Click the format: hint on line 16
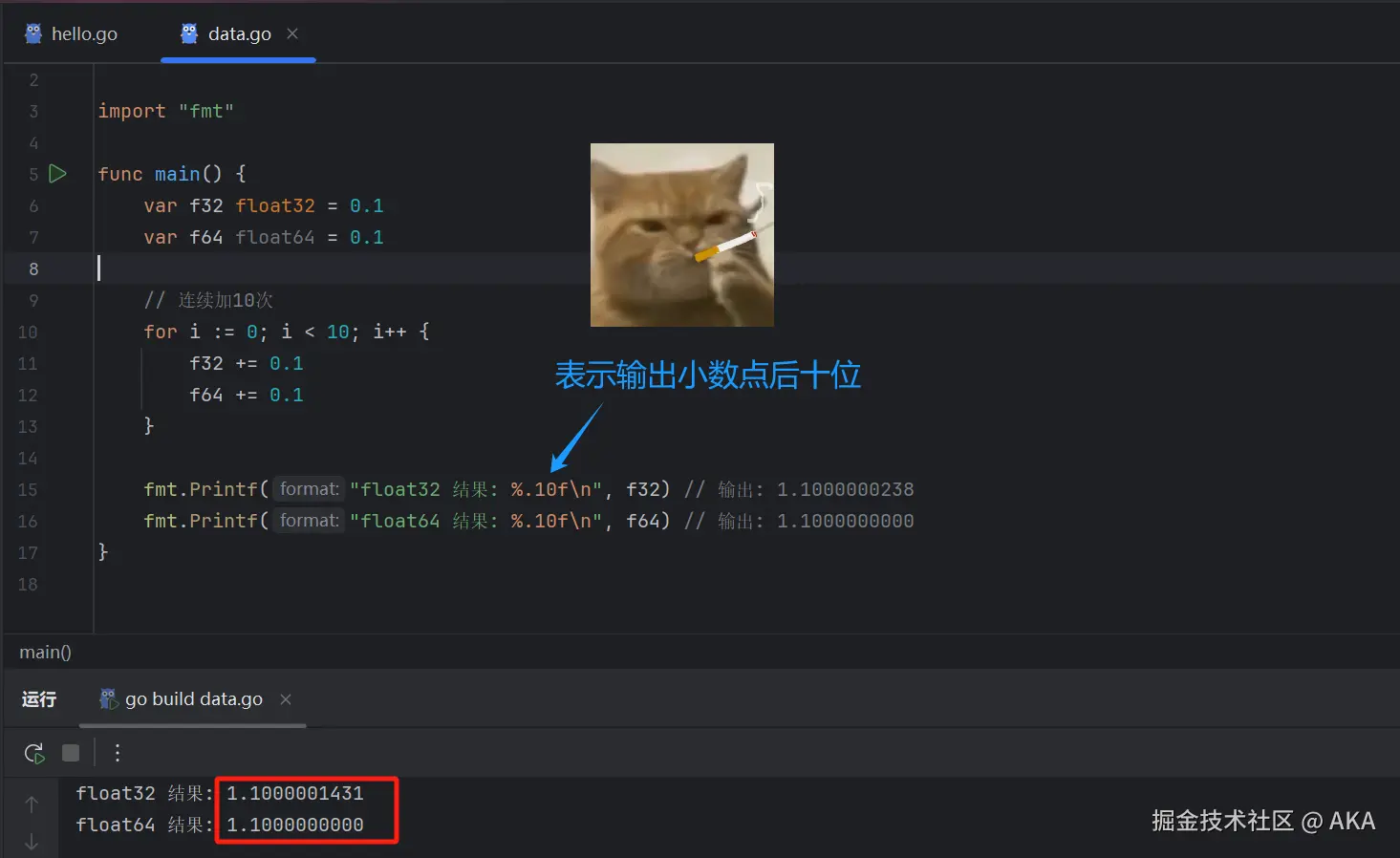 tap(309, 521)
